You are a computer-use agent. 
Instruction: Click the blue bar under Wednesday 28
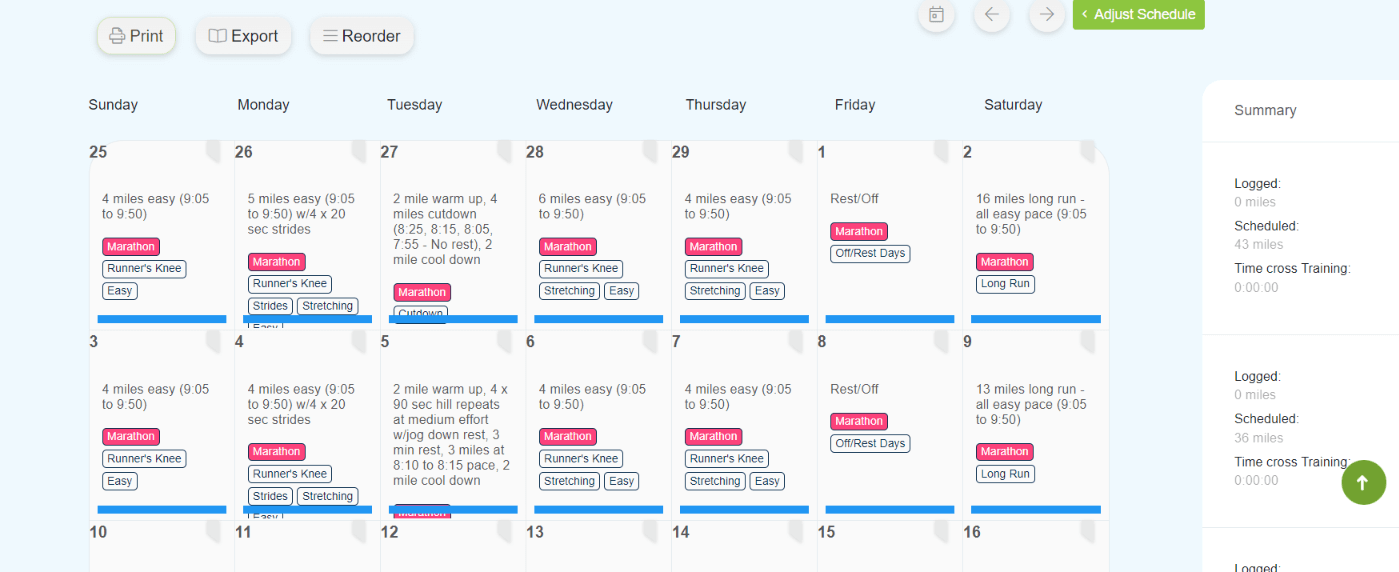pos(598,319)
